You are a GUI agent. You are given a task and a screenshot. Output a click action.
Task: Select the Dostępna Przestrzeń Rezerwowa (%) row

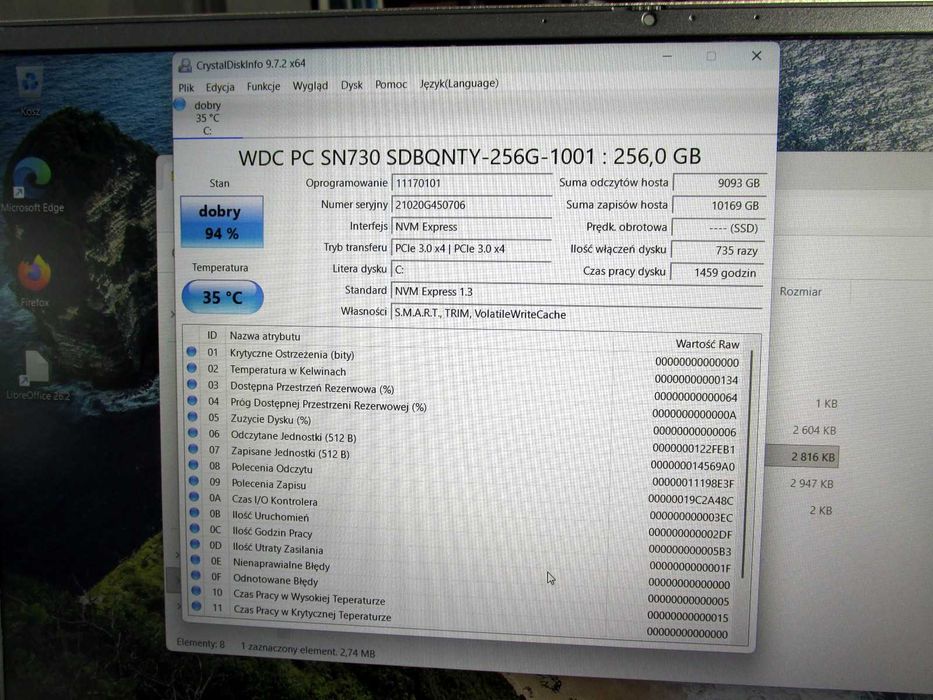tap(463, 392)
